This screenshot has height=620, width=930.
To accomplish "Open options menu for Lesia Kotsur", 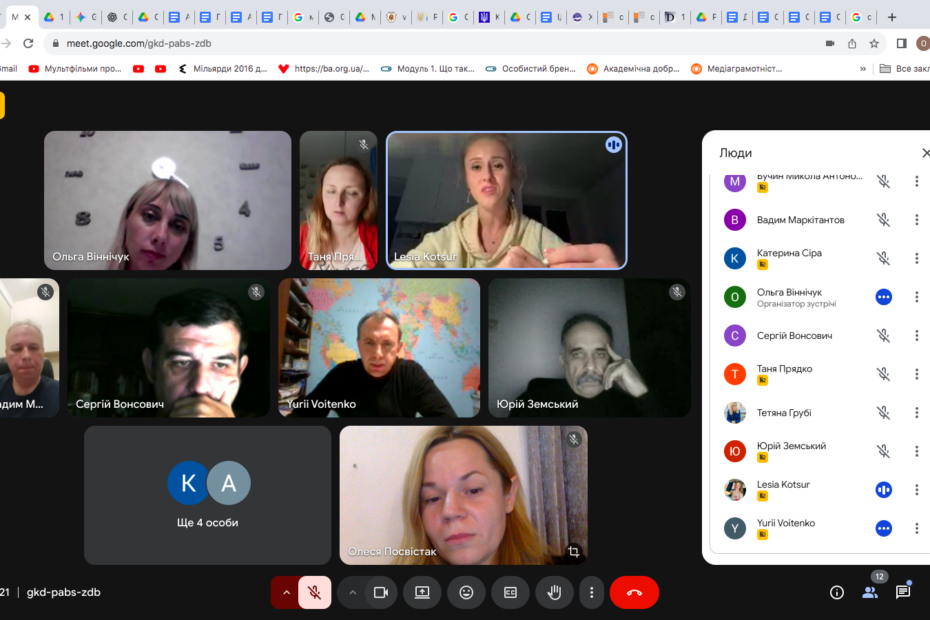I will click(916, 490).
